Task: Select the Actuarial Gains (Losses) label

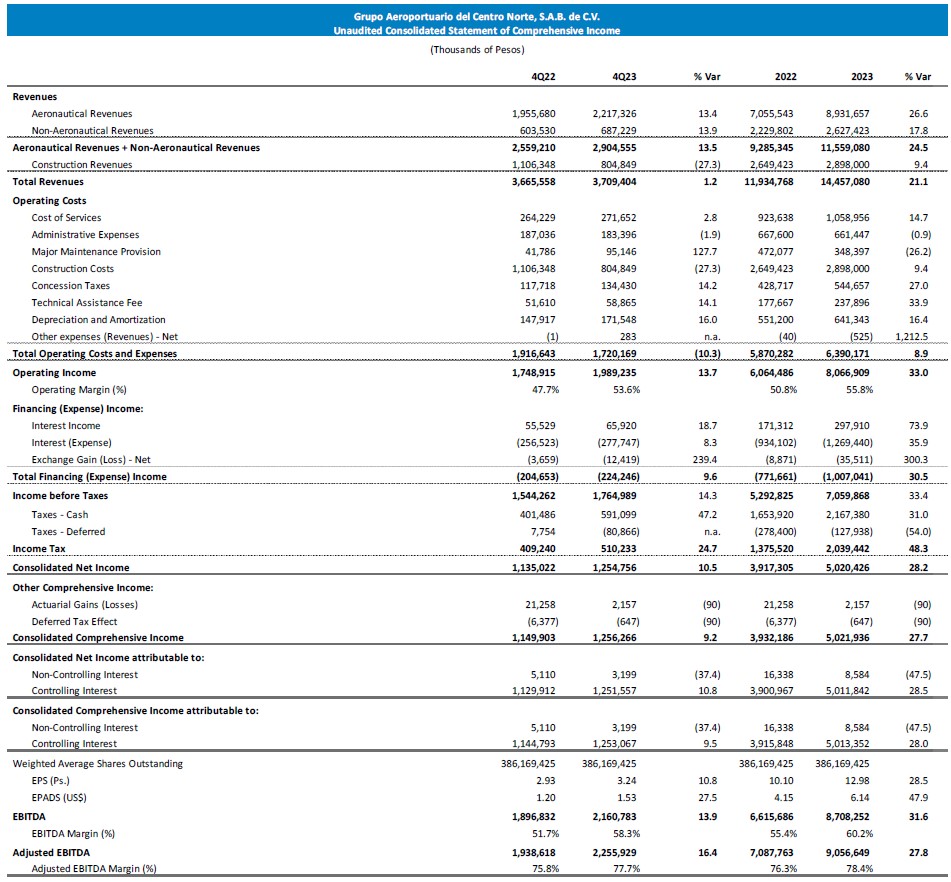Action: click(85, 604)
